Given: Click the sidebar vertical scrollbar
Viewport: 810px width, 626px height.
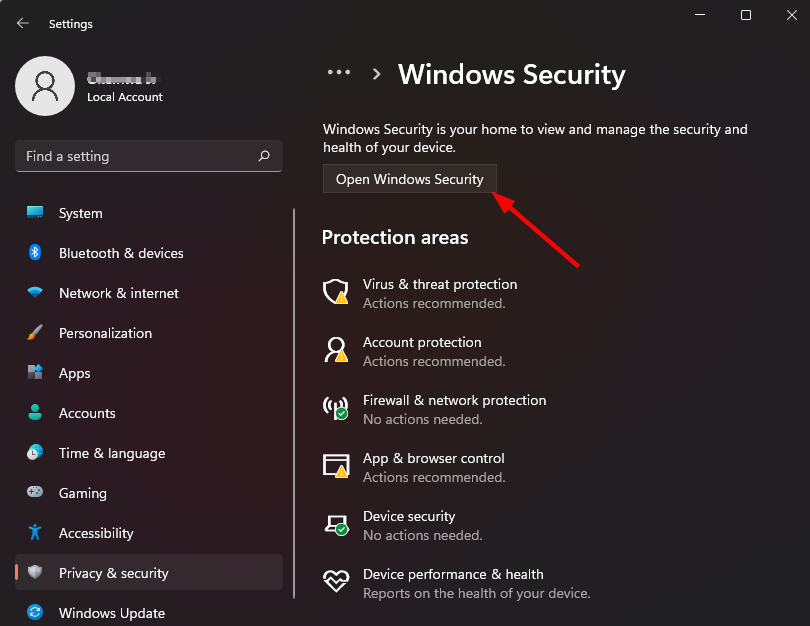Looking at the screenshot, I should 294,400.
